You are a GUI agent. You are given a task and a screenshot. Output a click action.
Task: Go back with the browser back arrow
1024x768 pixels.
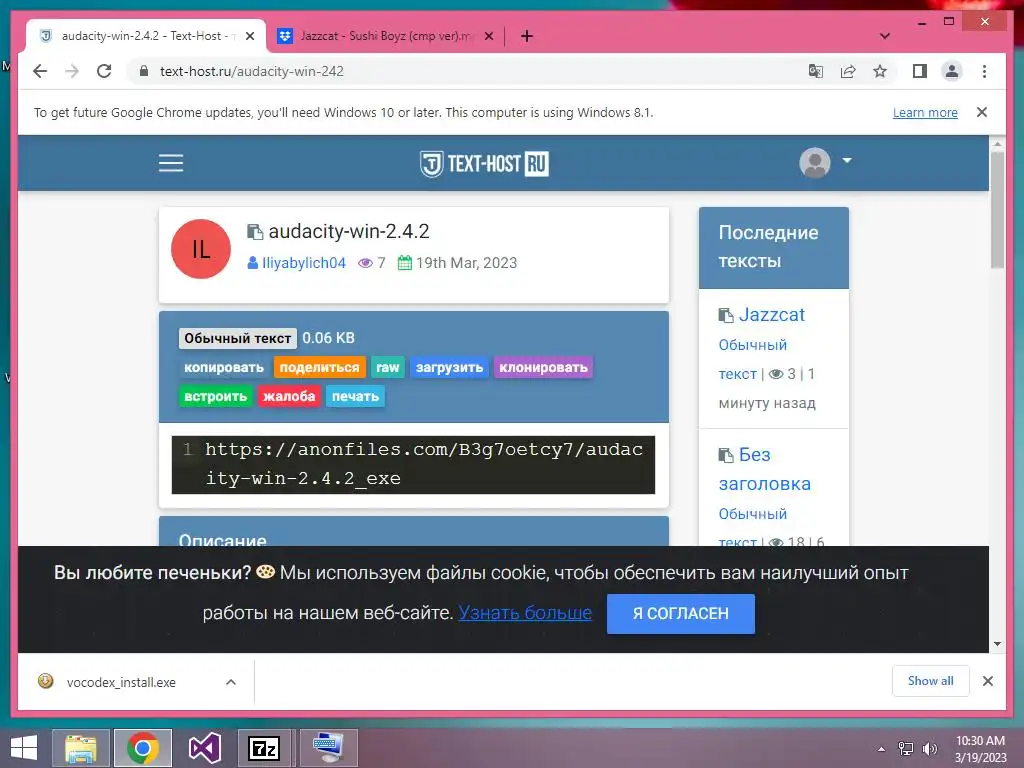click(40, 71)
